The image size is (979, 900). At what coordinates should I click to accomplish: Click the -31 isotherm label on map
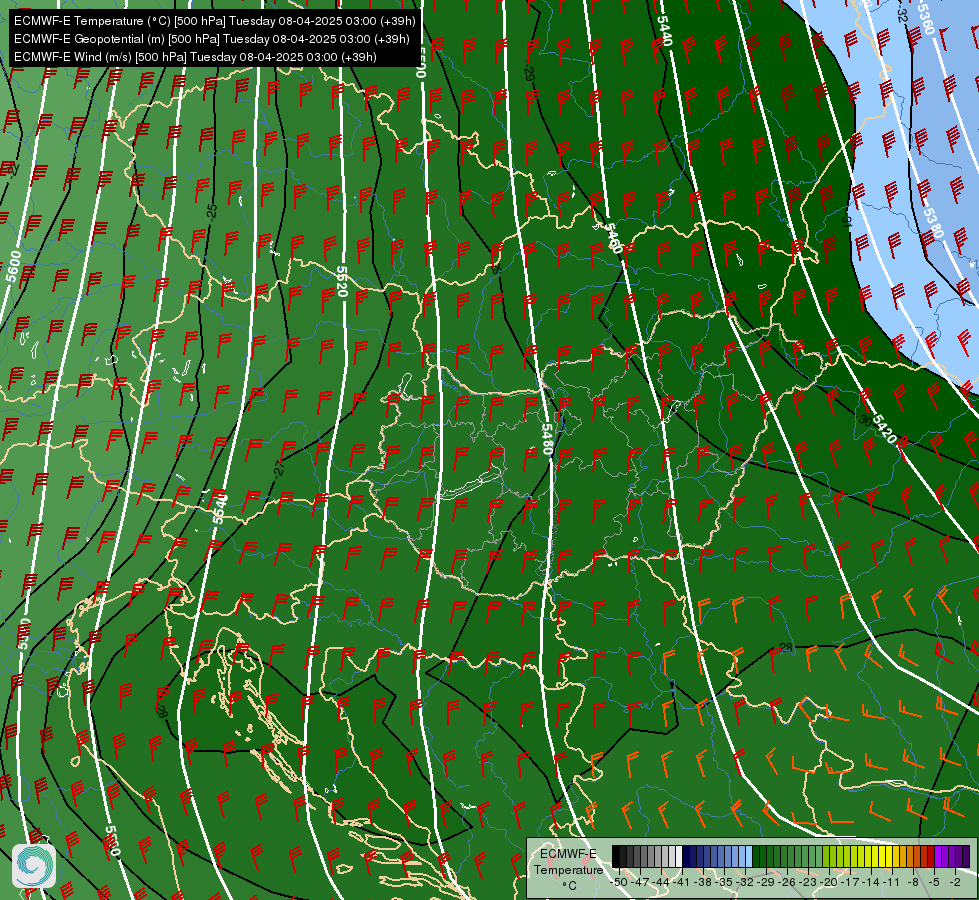point(846,221)
